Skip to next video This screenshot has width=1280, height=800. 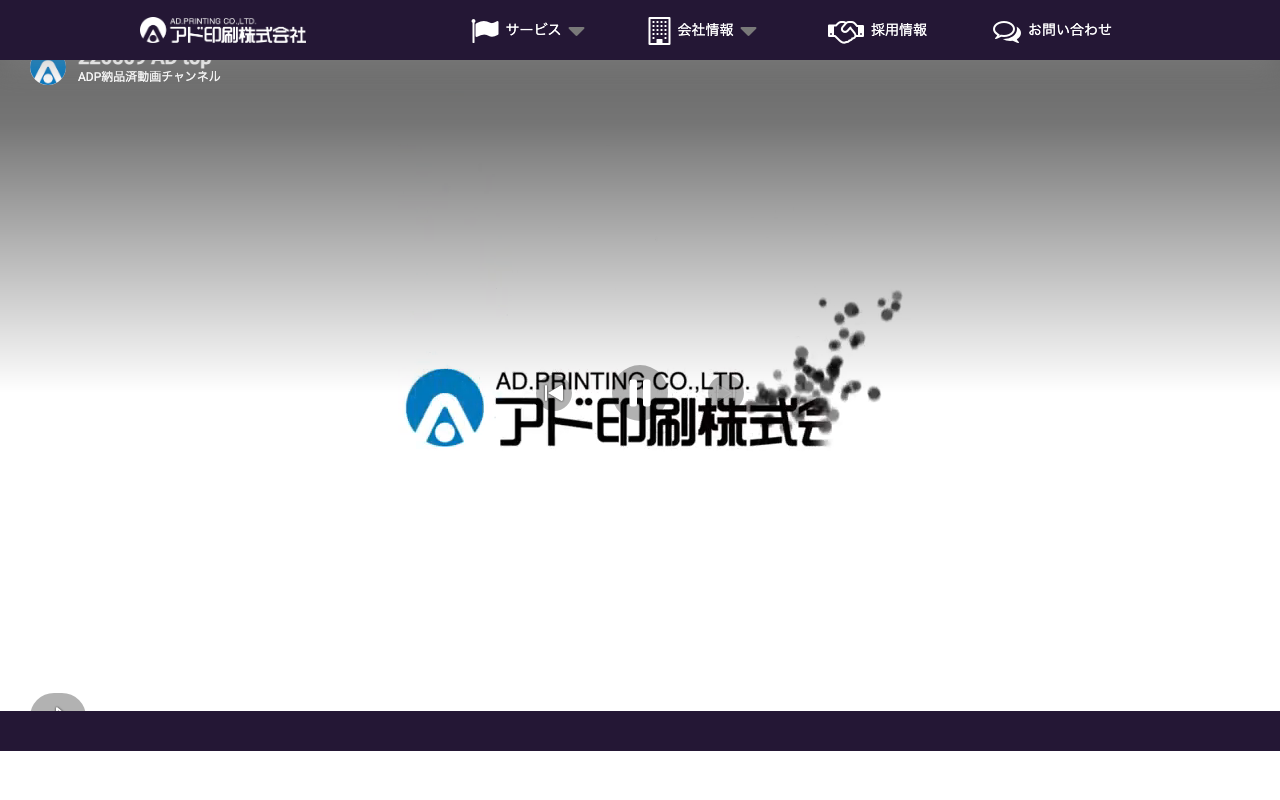pyautogui.click(x=726, y=393)
